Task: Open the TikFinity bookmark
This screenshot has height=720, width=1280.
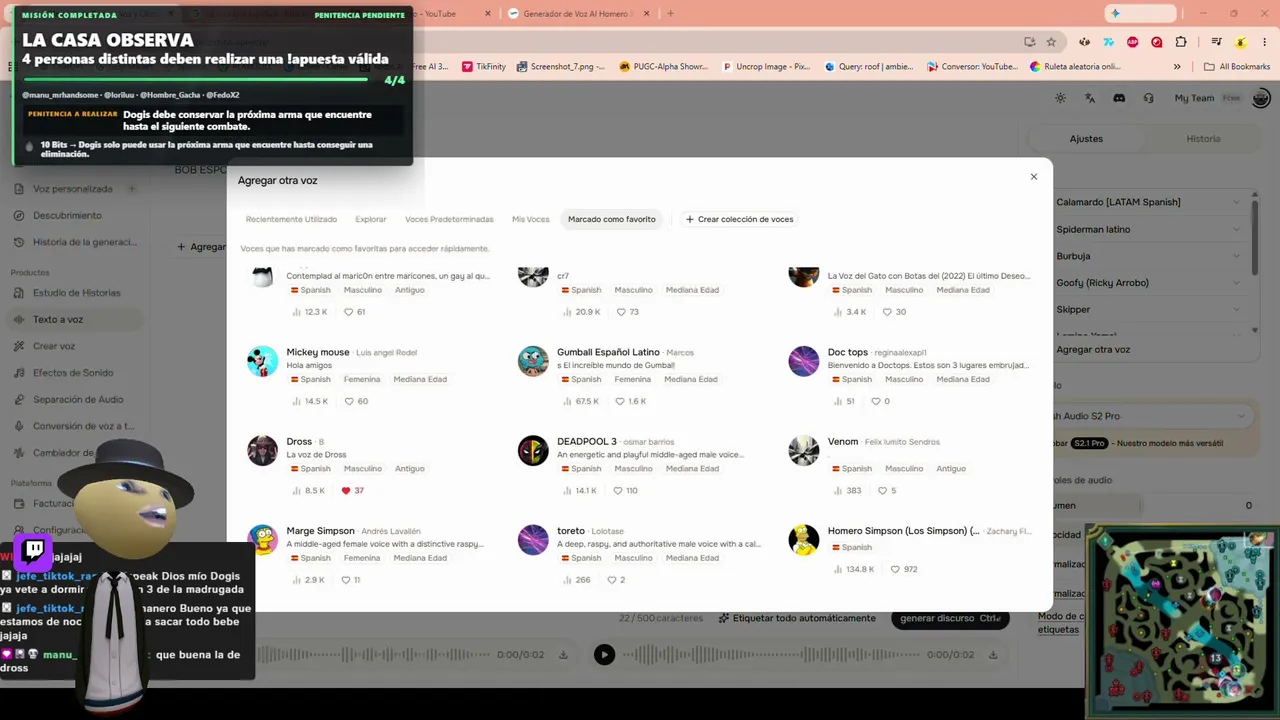Action: click(x=484, y=67)
